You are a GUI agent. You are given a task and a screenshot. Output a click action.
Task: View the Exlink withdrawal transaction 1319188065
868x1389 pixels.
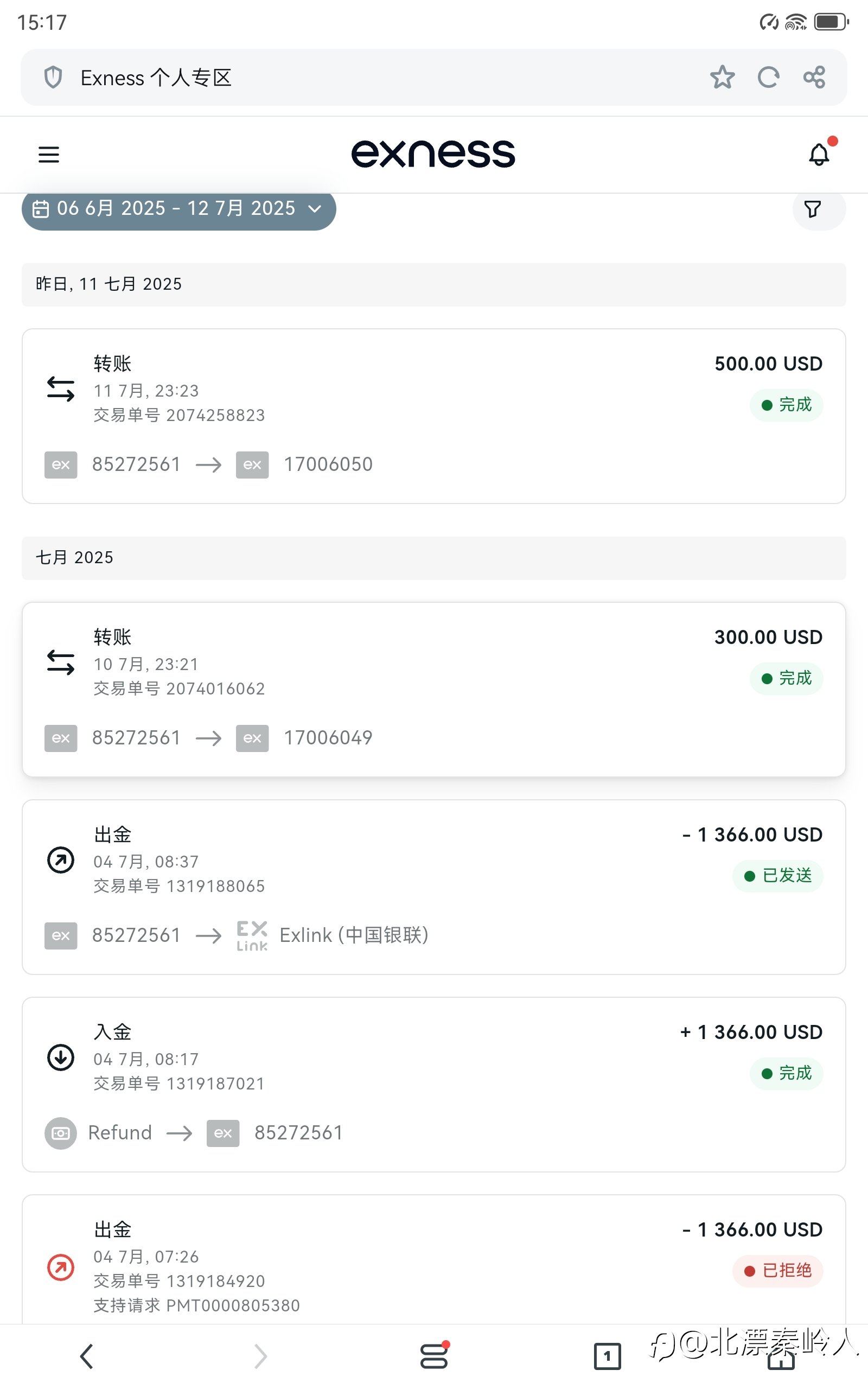(x=434, y=887)
